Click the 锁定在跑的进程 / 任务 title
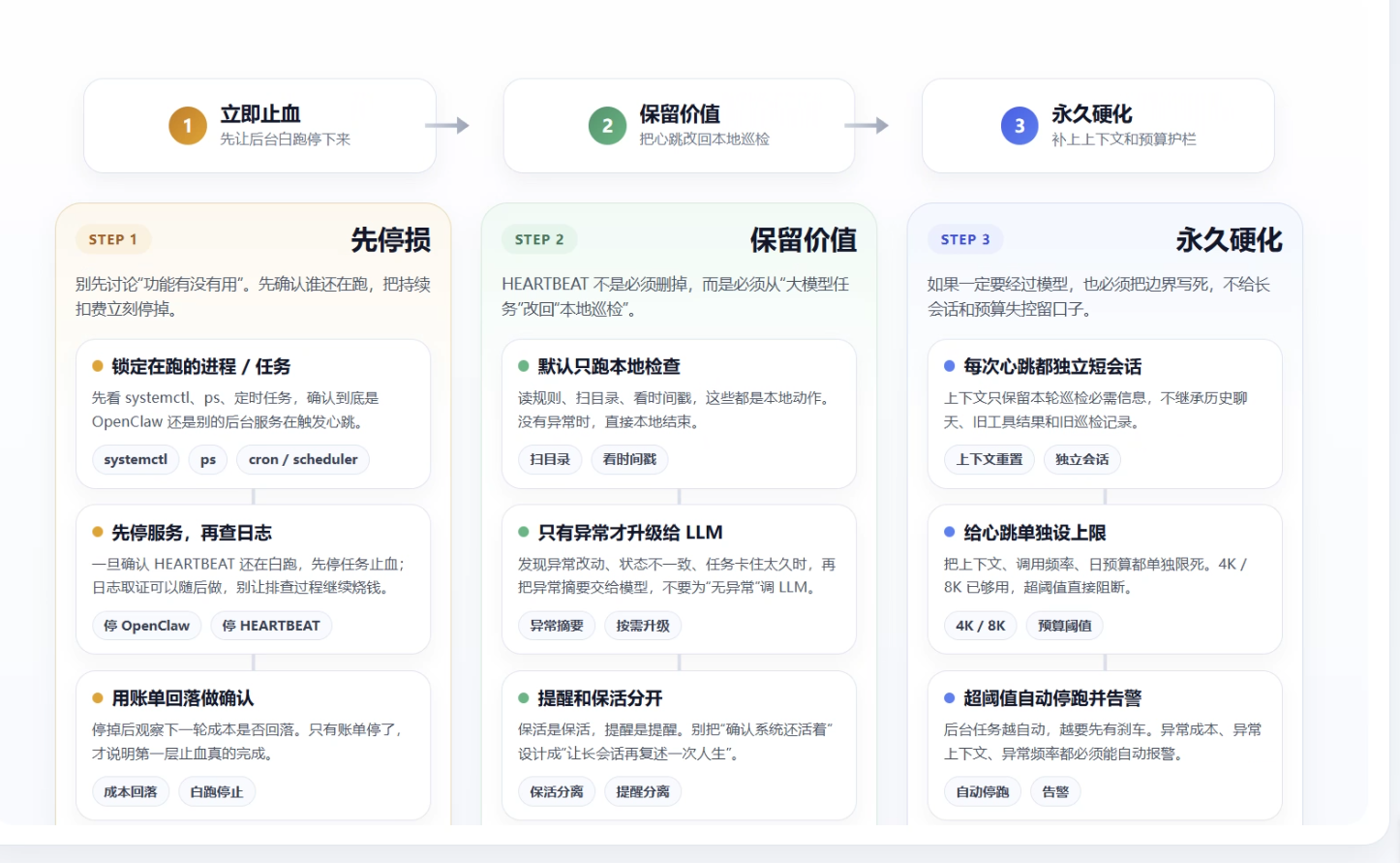 pyautogui.click(x=200, y=366)
